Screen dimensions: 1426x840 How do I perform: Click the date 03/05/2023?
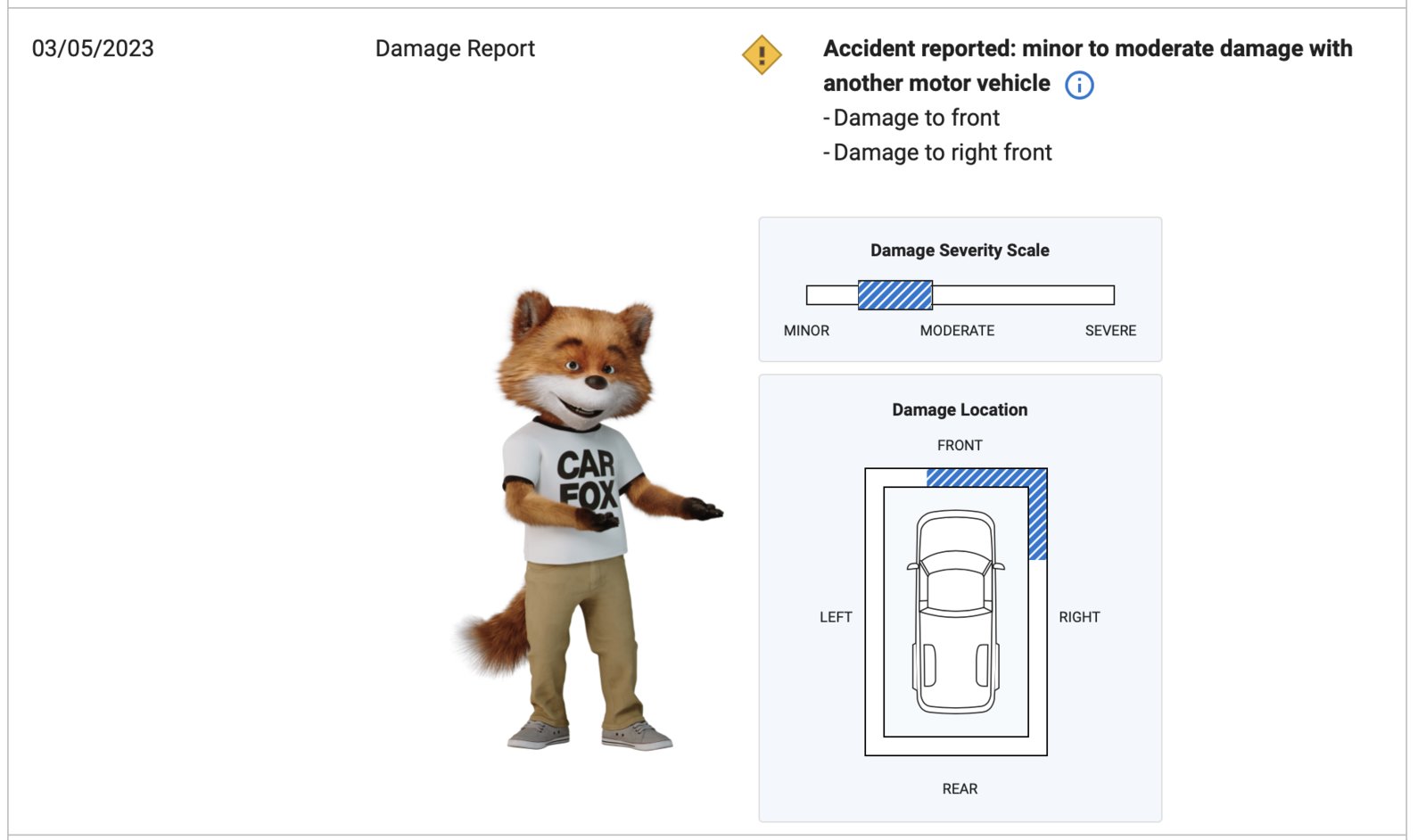tap(93, 48)
